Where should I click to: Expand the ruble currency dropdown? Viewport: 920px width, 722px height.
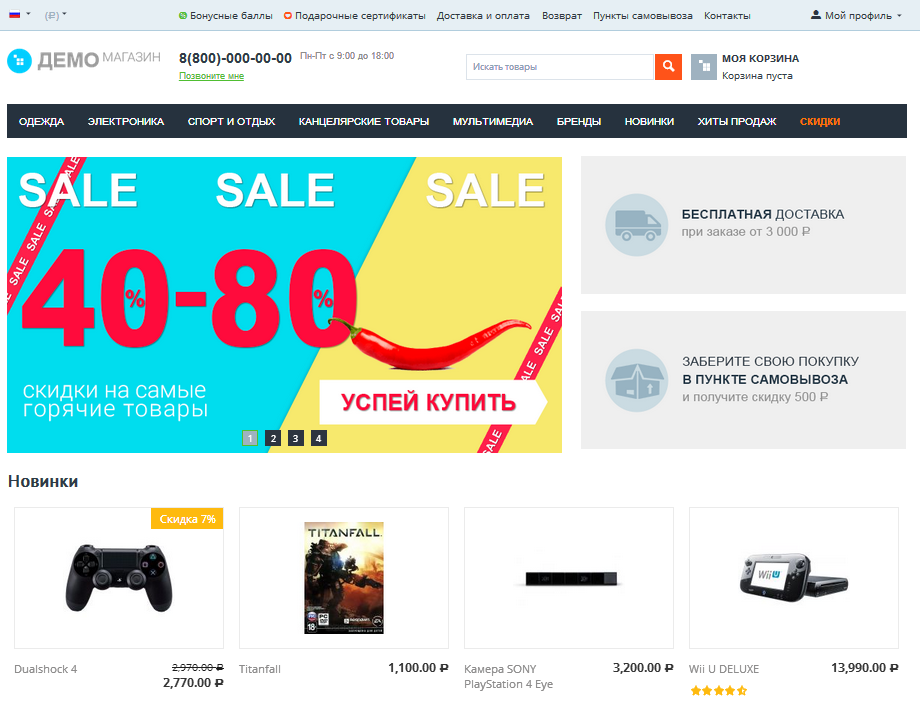pos(56,15)
